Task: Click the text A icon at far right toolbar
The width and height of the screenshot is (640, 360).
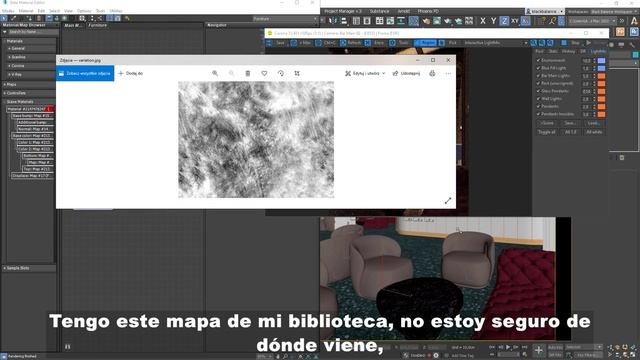Action: (x=634, y=20)
